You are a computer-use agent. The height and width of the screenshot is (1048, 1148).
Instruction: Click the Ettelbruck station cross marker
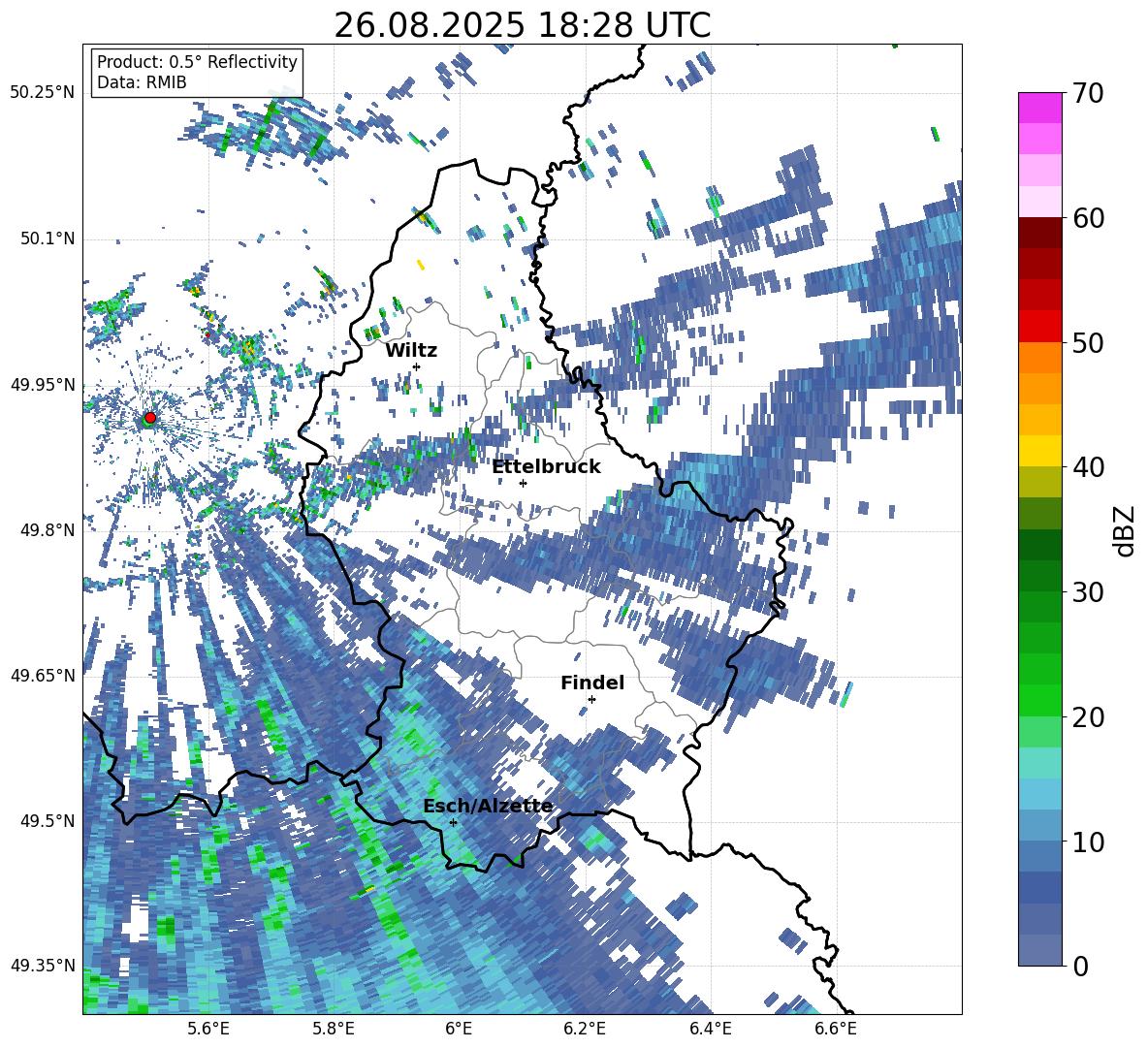tap(523, 483)
